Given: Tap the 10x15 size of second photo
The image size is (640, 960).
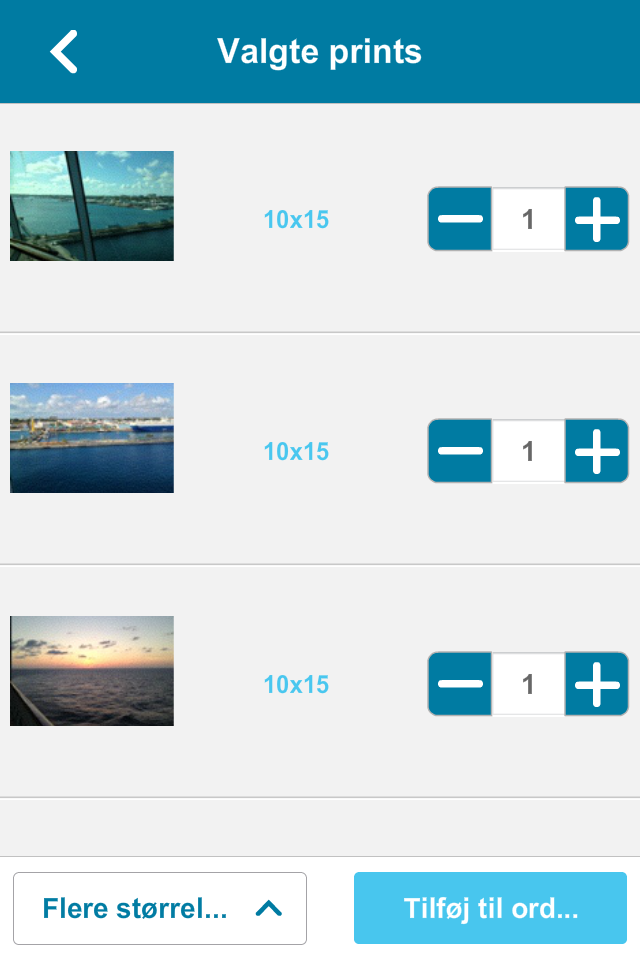Looking at the screenshot, I should (296, 451).
